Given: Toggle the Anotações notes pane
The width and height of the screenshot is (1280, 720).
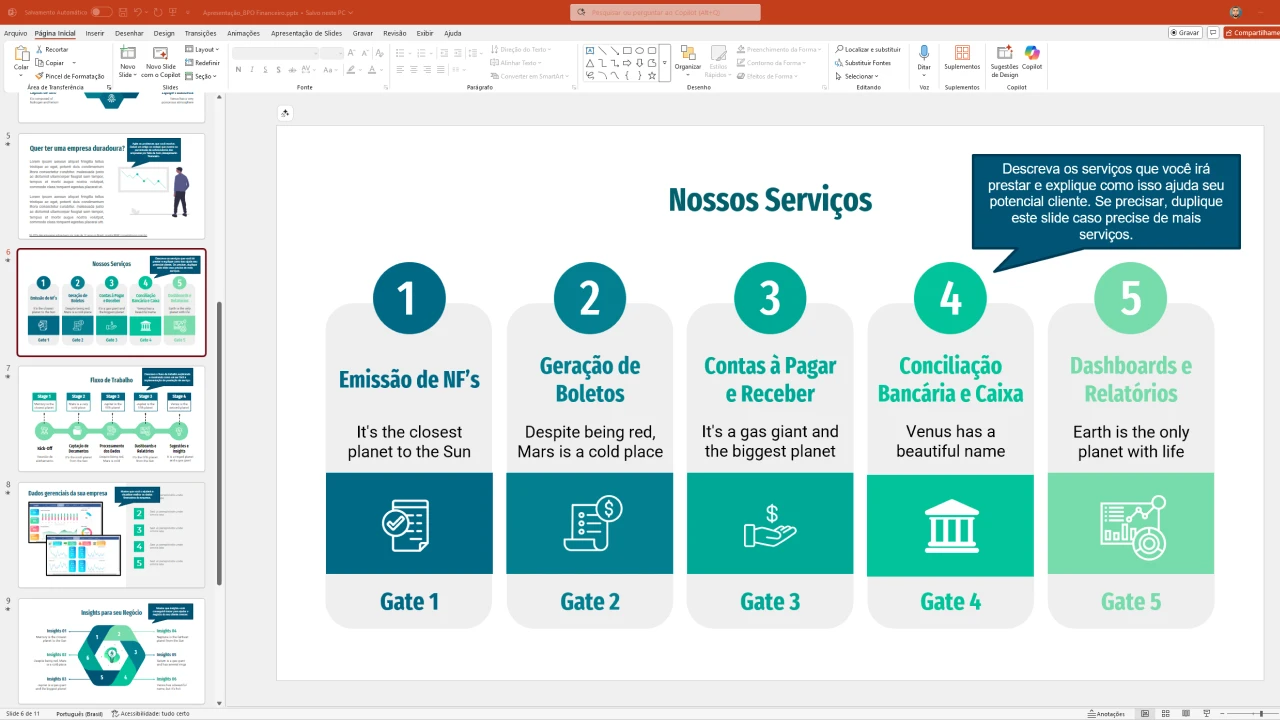Looking at the screenshot, I should tap(1106, 714).
